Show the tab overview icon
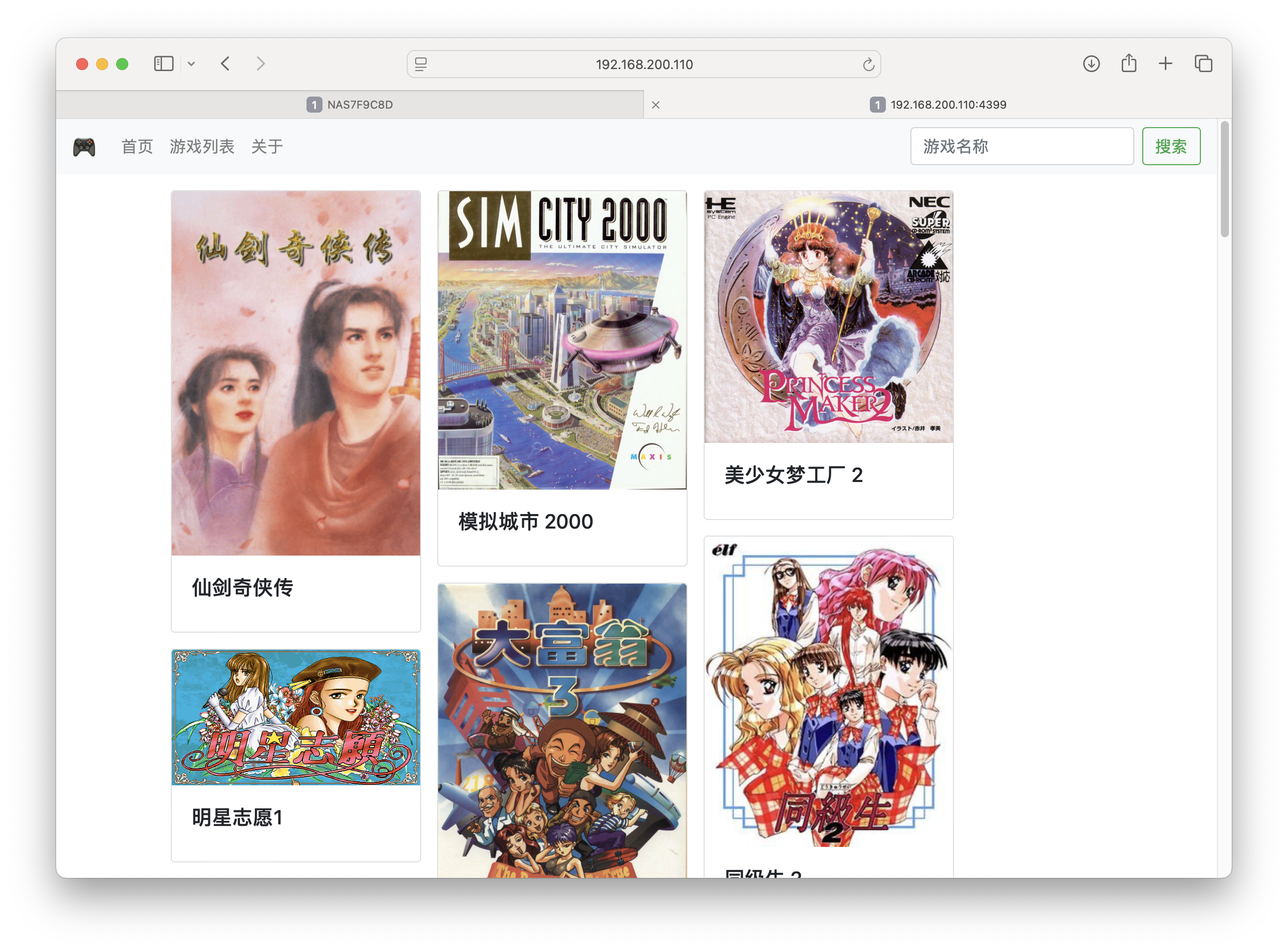The width and height of the screenshot is (1288, 952). tap(1203, 64)
